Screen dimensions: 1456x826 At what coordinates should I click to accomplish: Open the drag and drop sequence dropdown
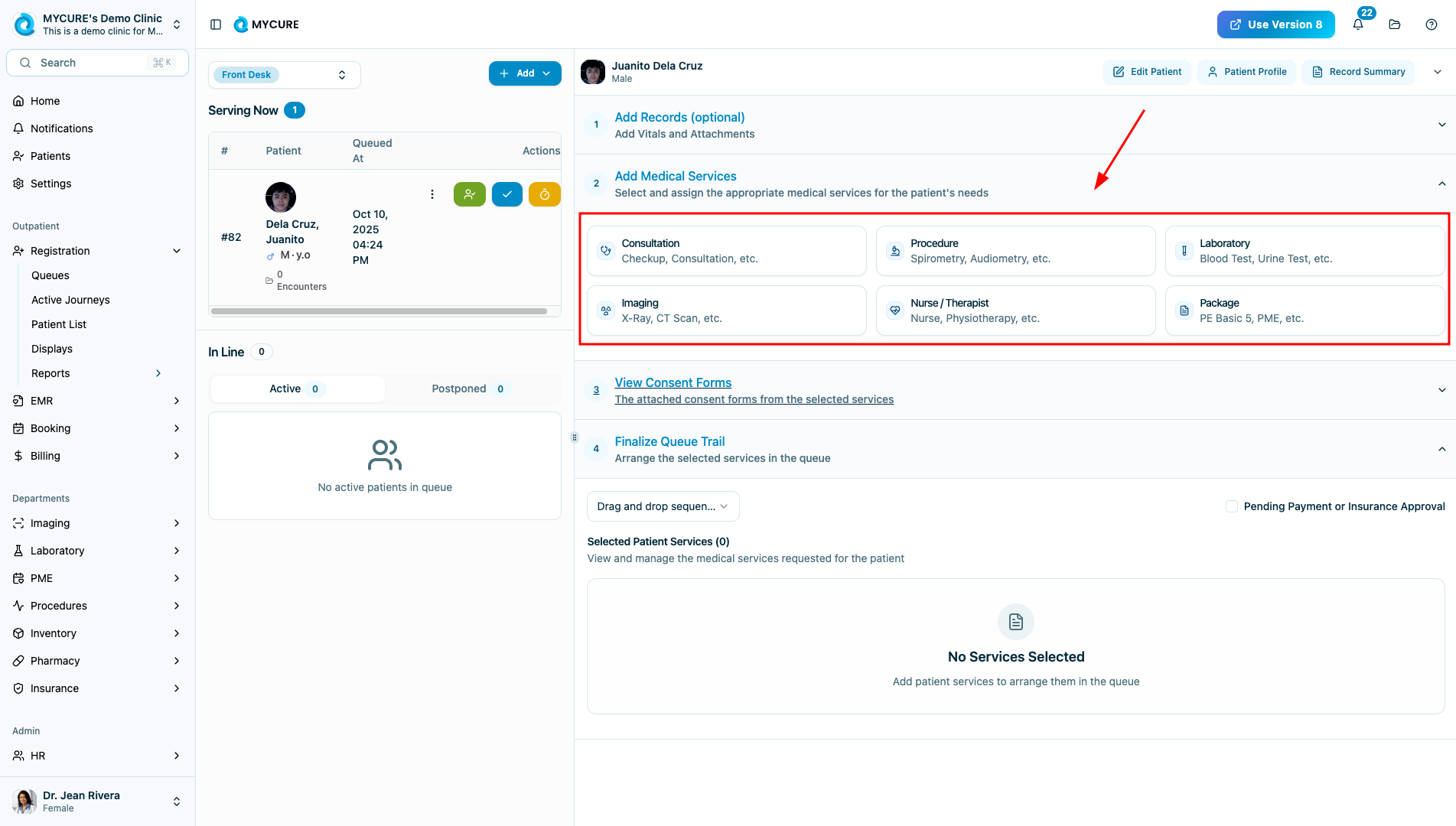[x=663, y=506]
